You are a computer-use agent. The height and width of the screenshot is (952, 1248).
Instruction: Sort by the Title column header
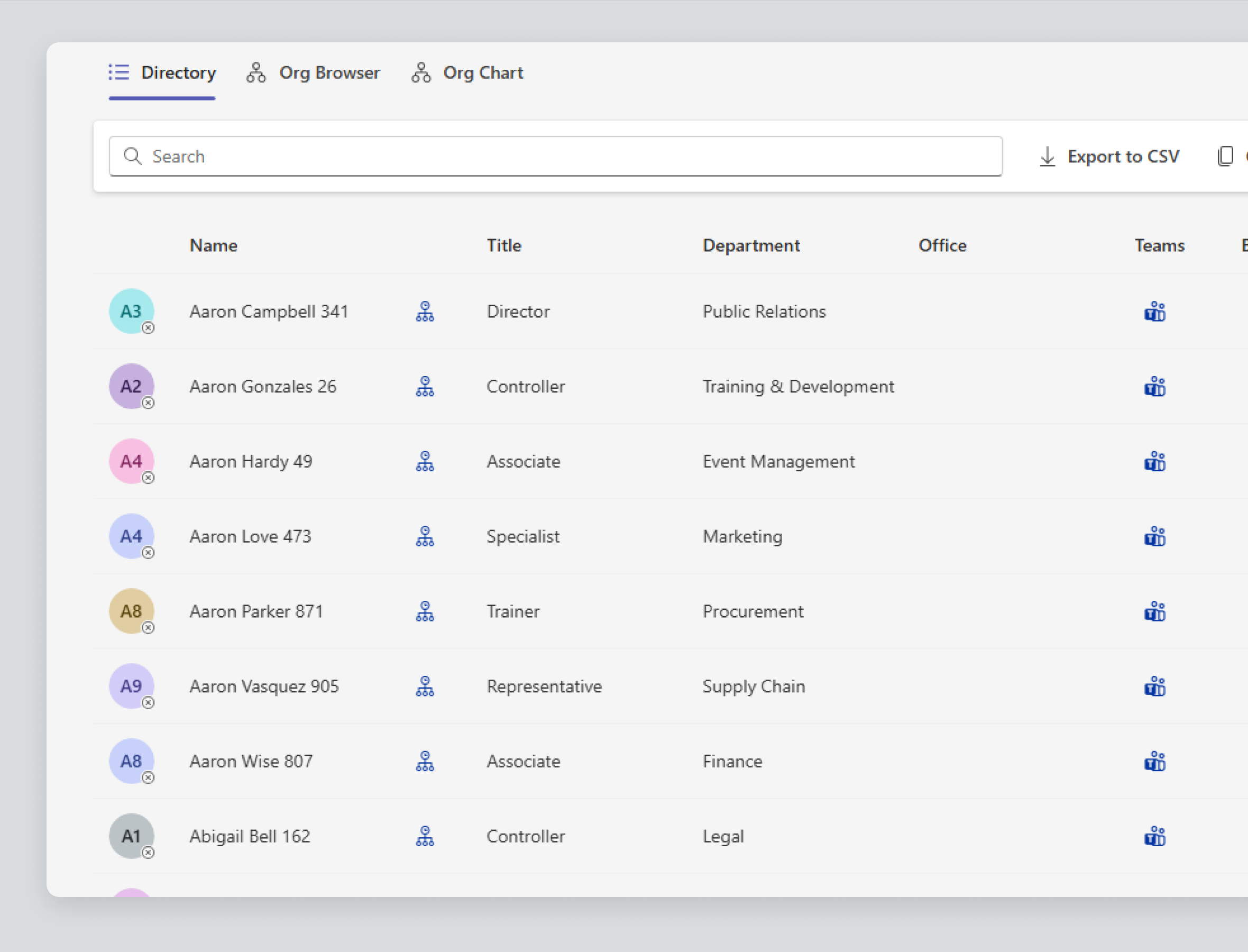pos(504,245)
